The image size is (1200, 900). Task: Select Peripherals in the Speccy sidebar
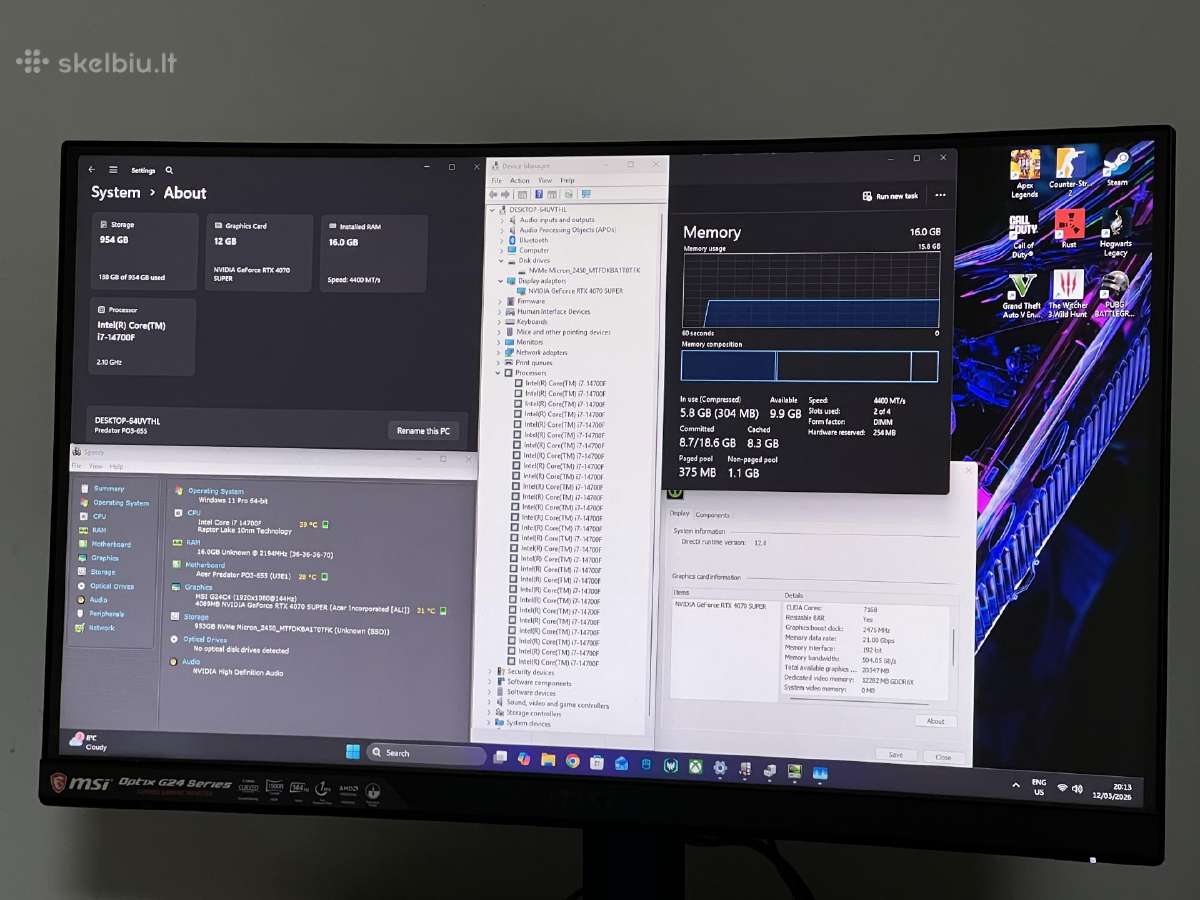point(99,614)
